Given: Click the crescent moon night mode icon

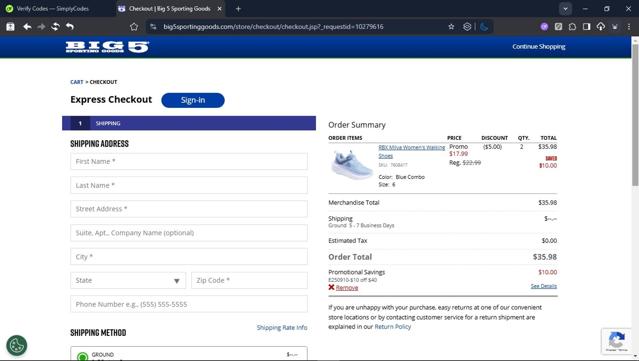Looking at the screenshot, I should tap(484, 26).
